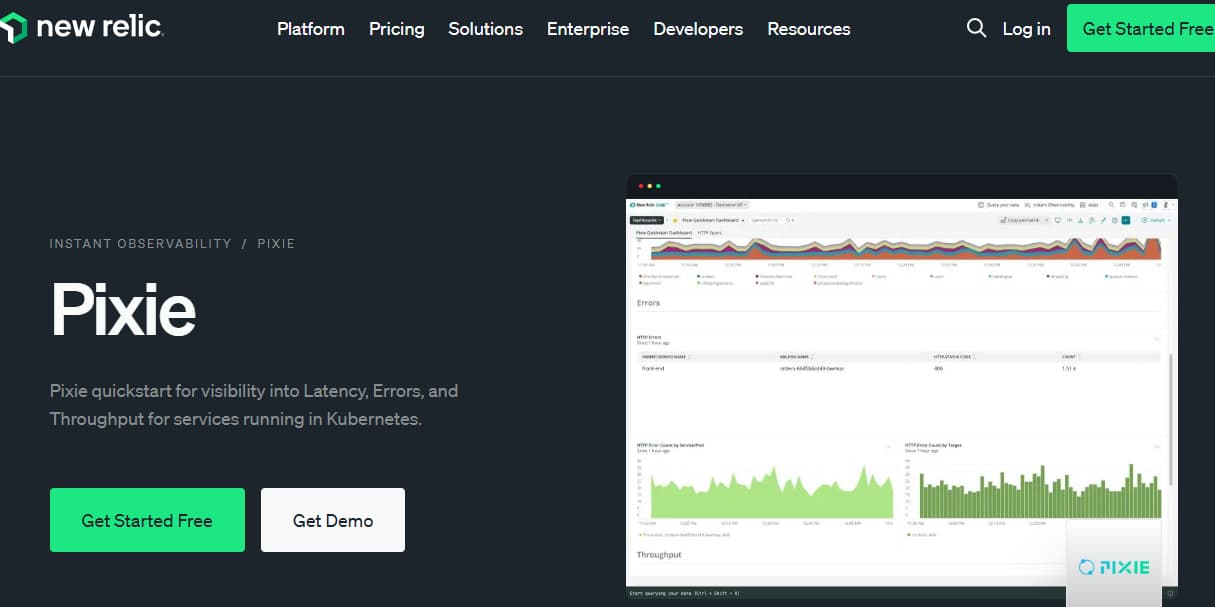
Task: Click the Get Started Free button
Action: click(147, 520)
